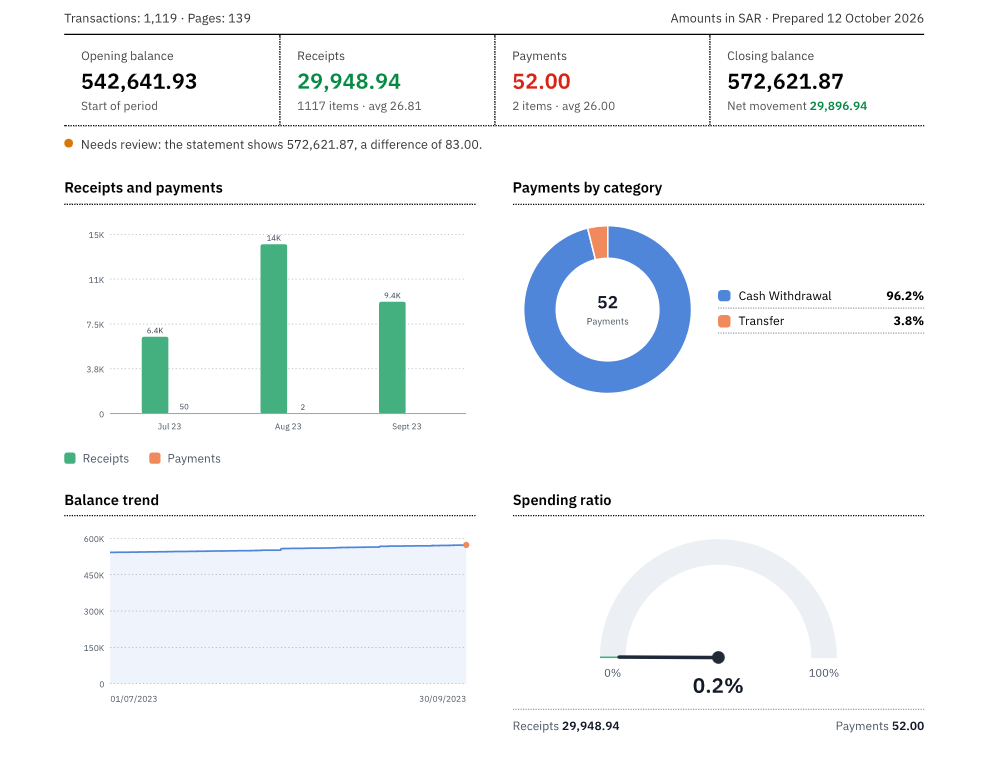Click Receipts 29,948.94 below the gauge
The image size is (987, 760).
(566, 726)
